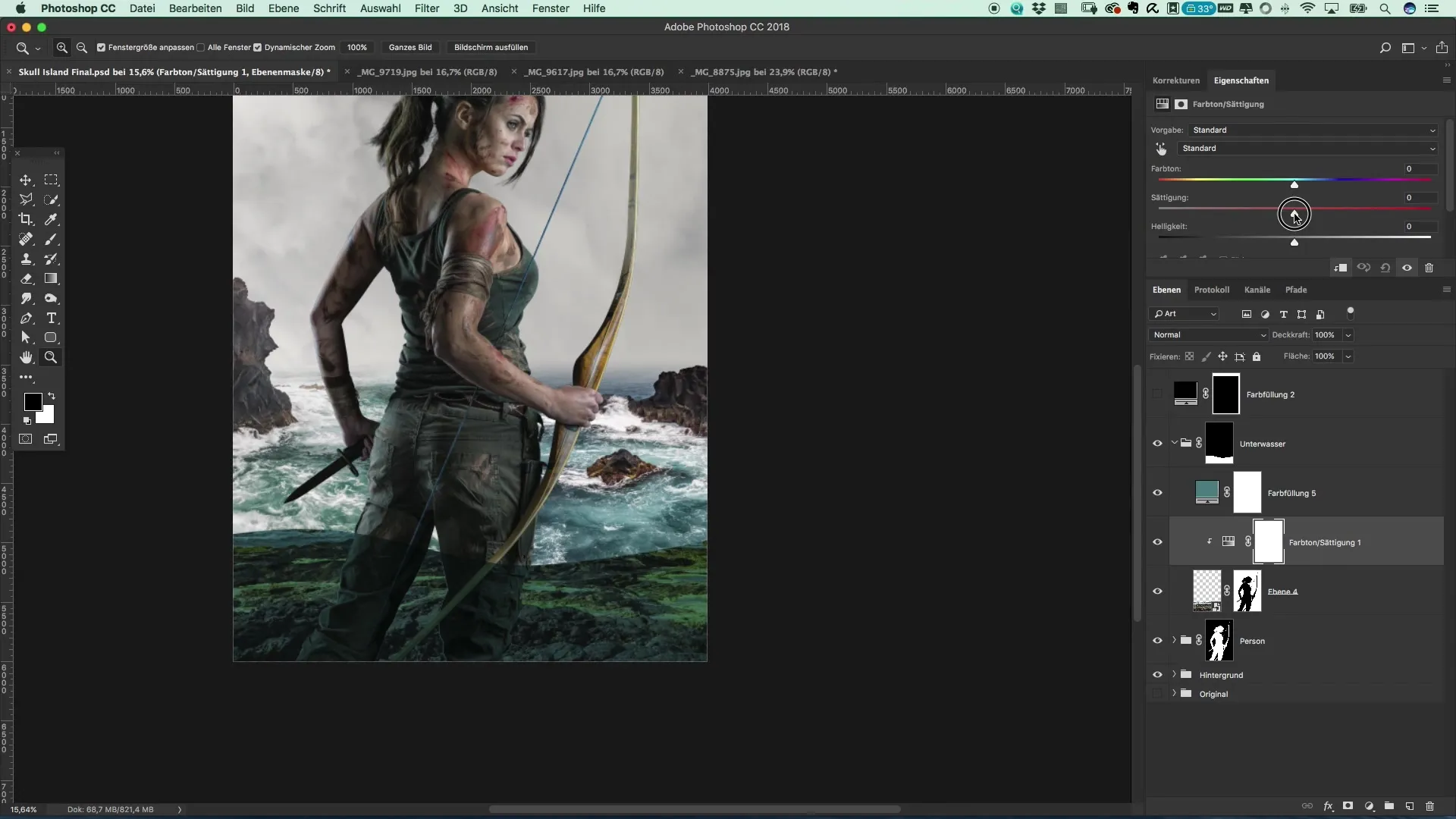Expand the Person group
The image size is (1456, 819).
pyautogui.click(x=1175, y=640)
